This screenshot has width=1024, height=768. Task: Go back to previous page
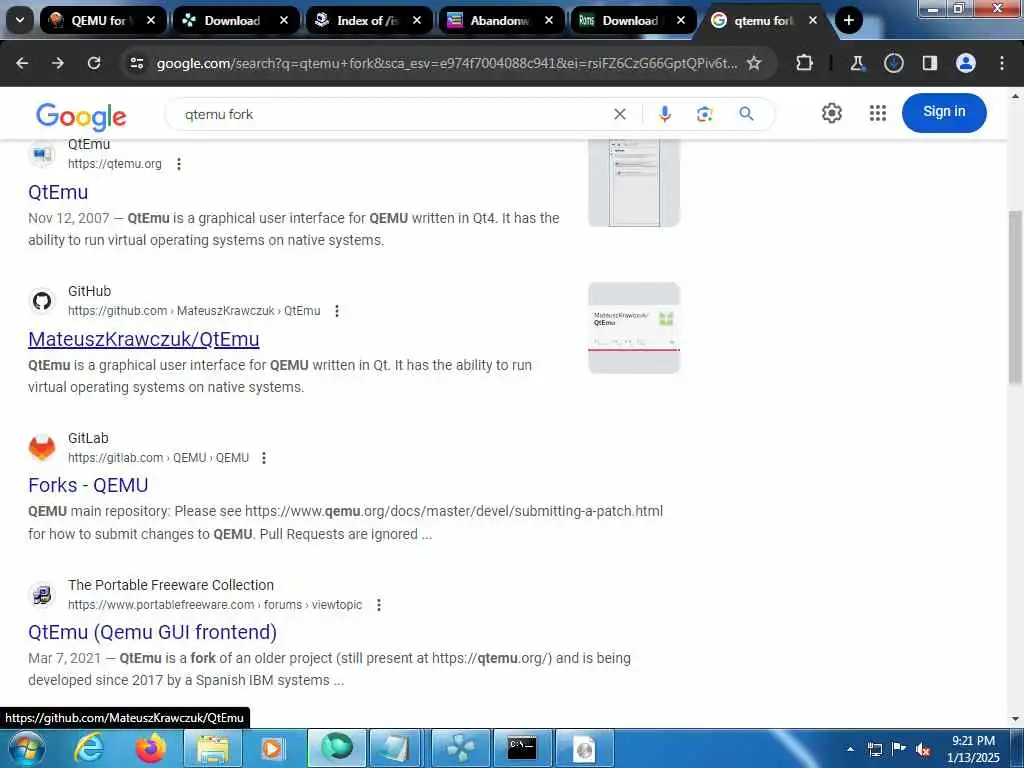point(22,63)
